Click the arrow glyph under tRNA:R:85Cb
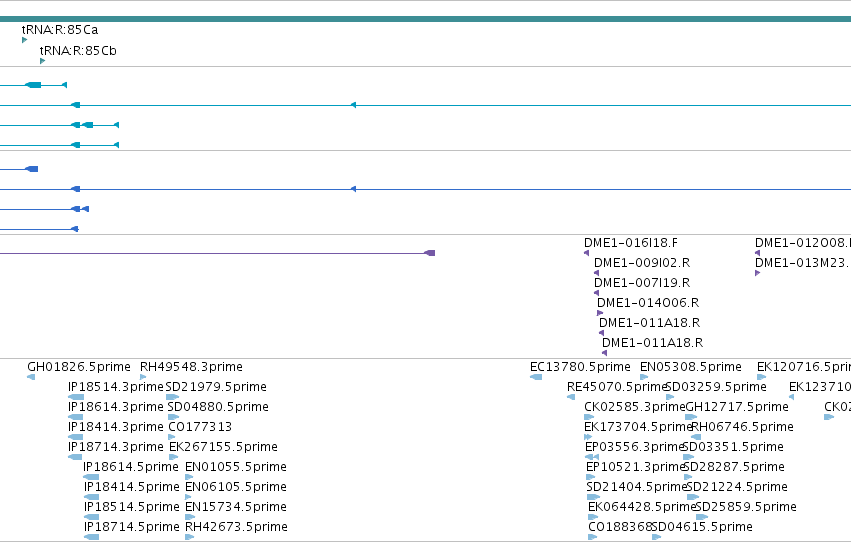This screenshot has height=542, width=851. tap(42, 61)
